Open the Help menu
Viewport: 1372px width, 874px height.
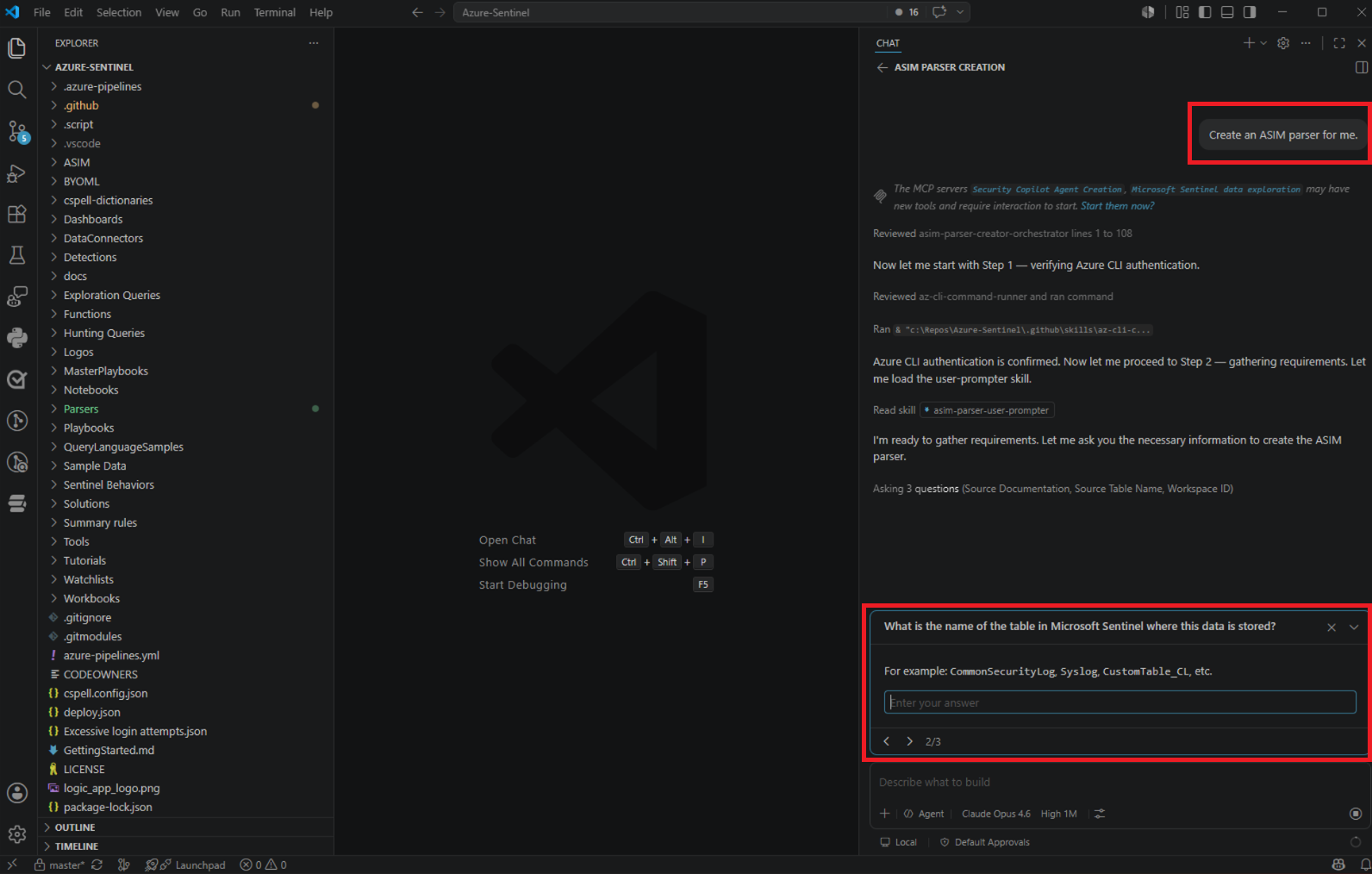[x=321, y=12]
